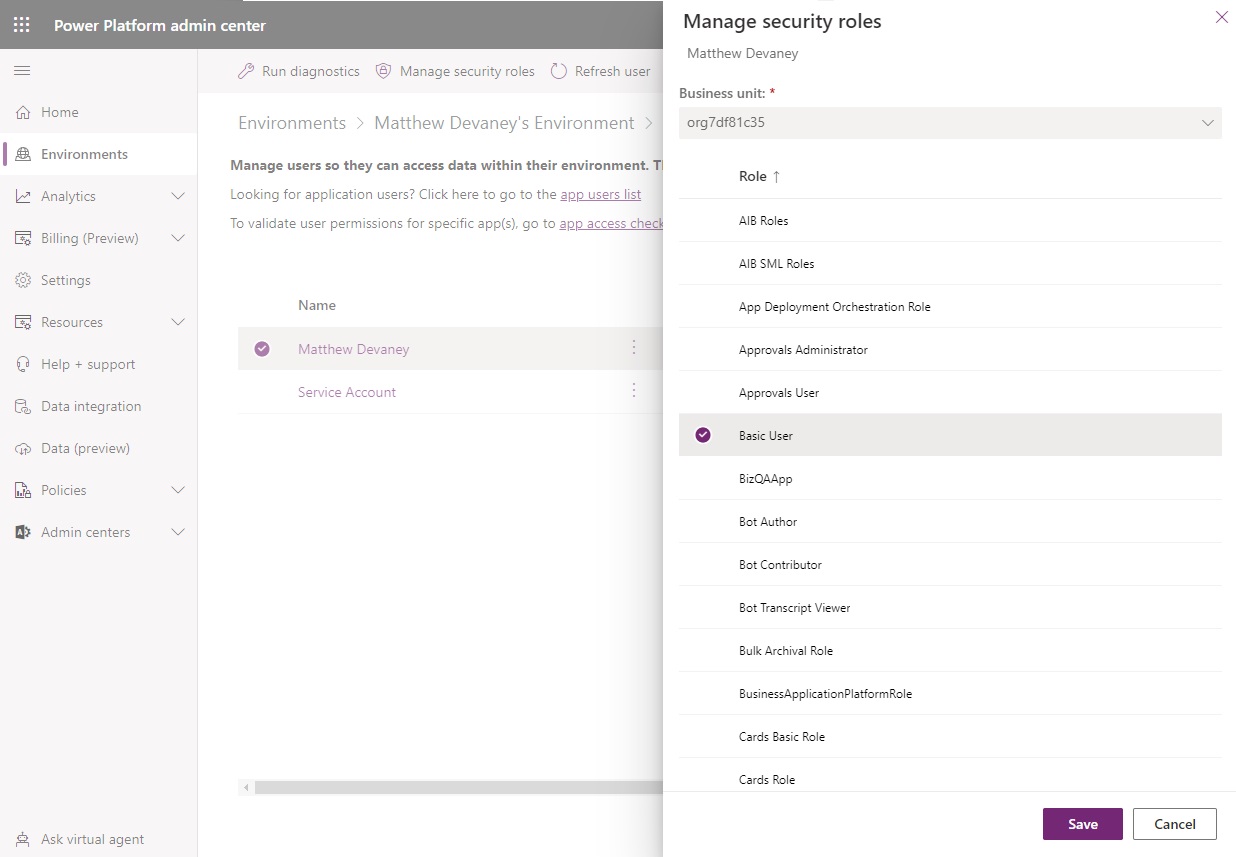Open more options for Service Account

click(x=634, y=391)
